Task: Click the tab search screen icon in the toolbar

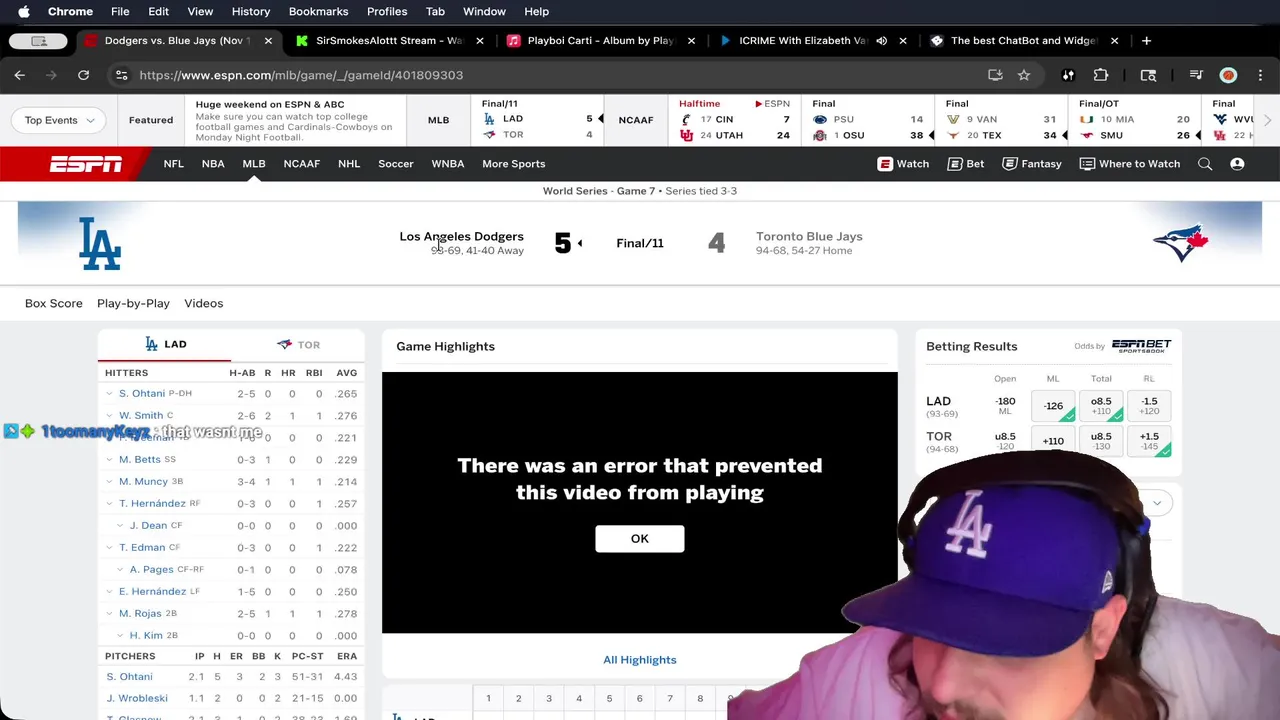Action: (x=1148, y=75)
